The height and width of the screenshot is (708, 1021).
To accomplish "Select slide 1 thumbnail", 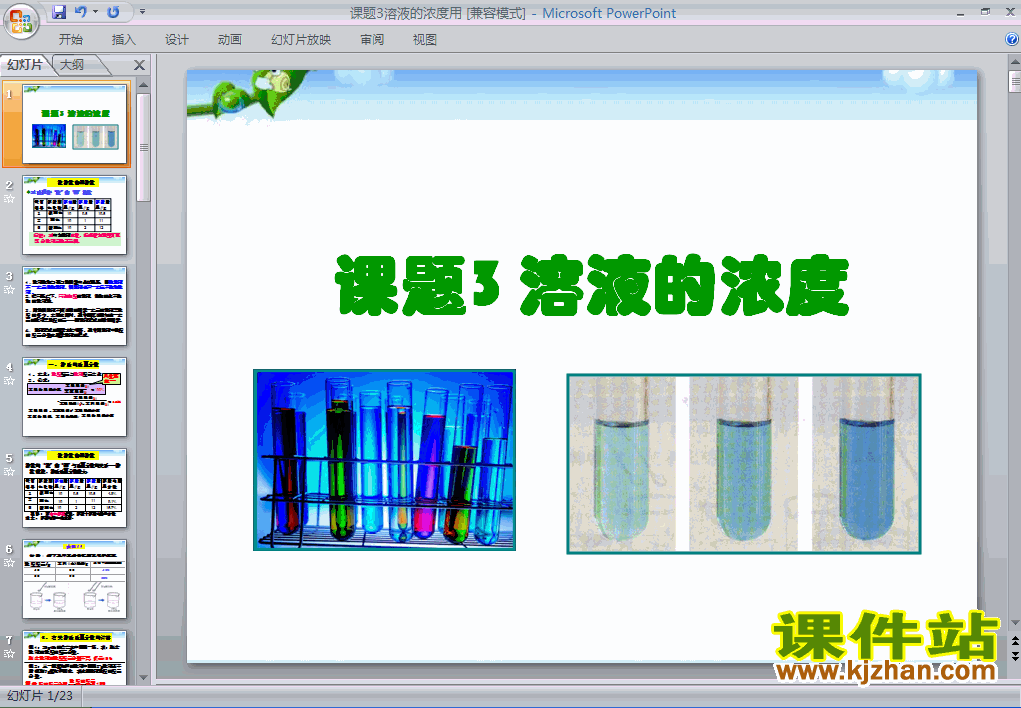I will (x=74, y=124).
